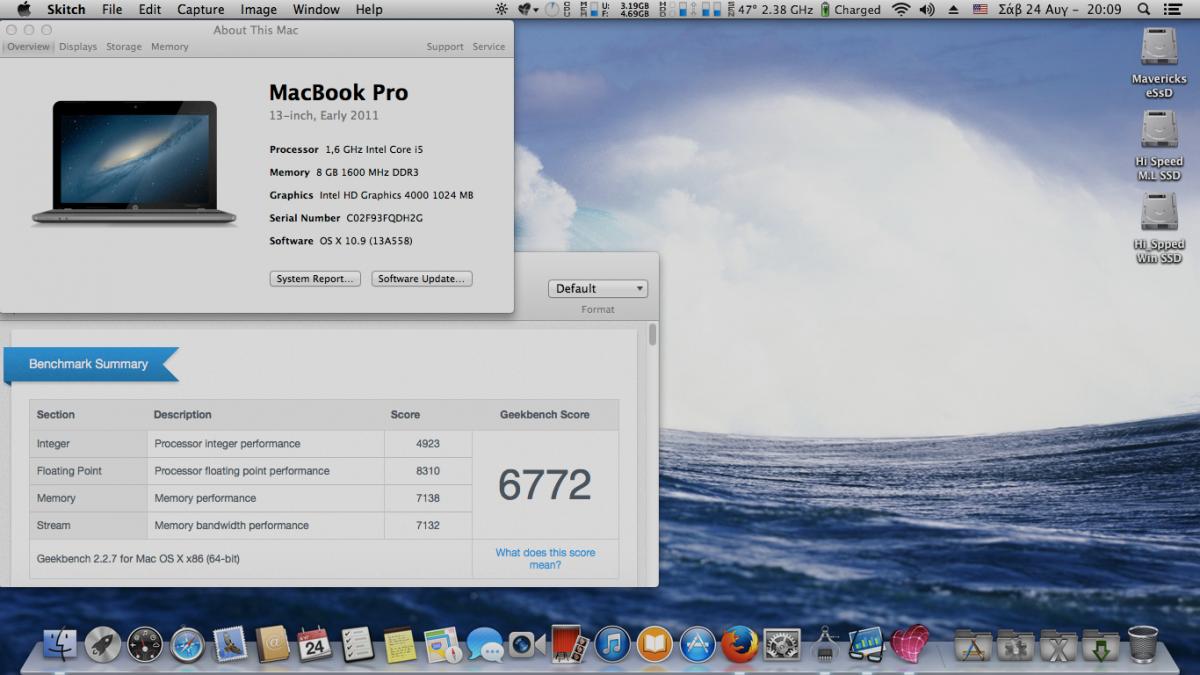Launch Launchpad rocket icon in dock
Viewport: 1200px width, 675px height.
tap(103, 645)
